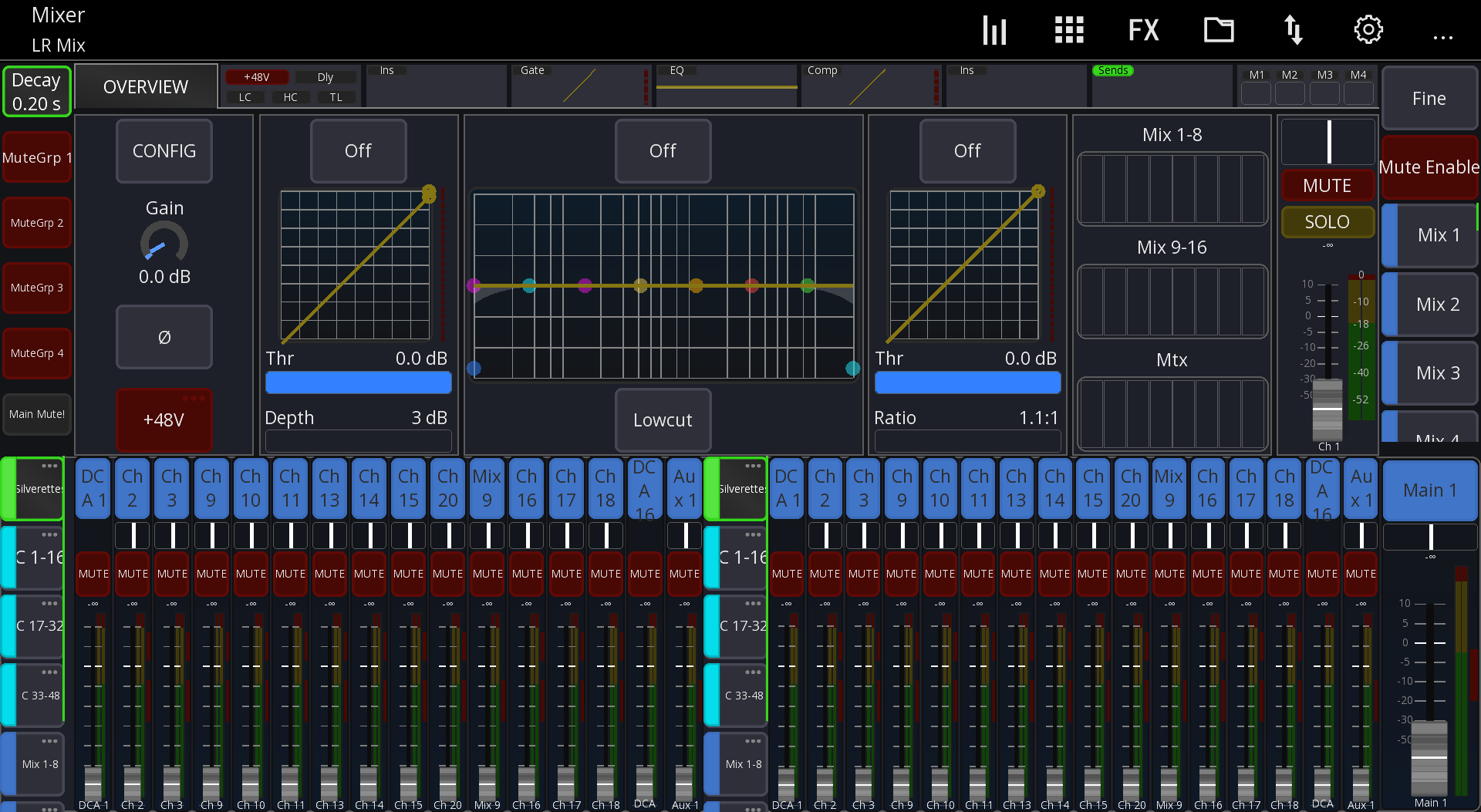Screen dimensions: 1481x812
Task: Turn on the Gate Off button
Action: pyautogui.click(x=358, y=150)
